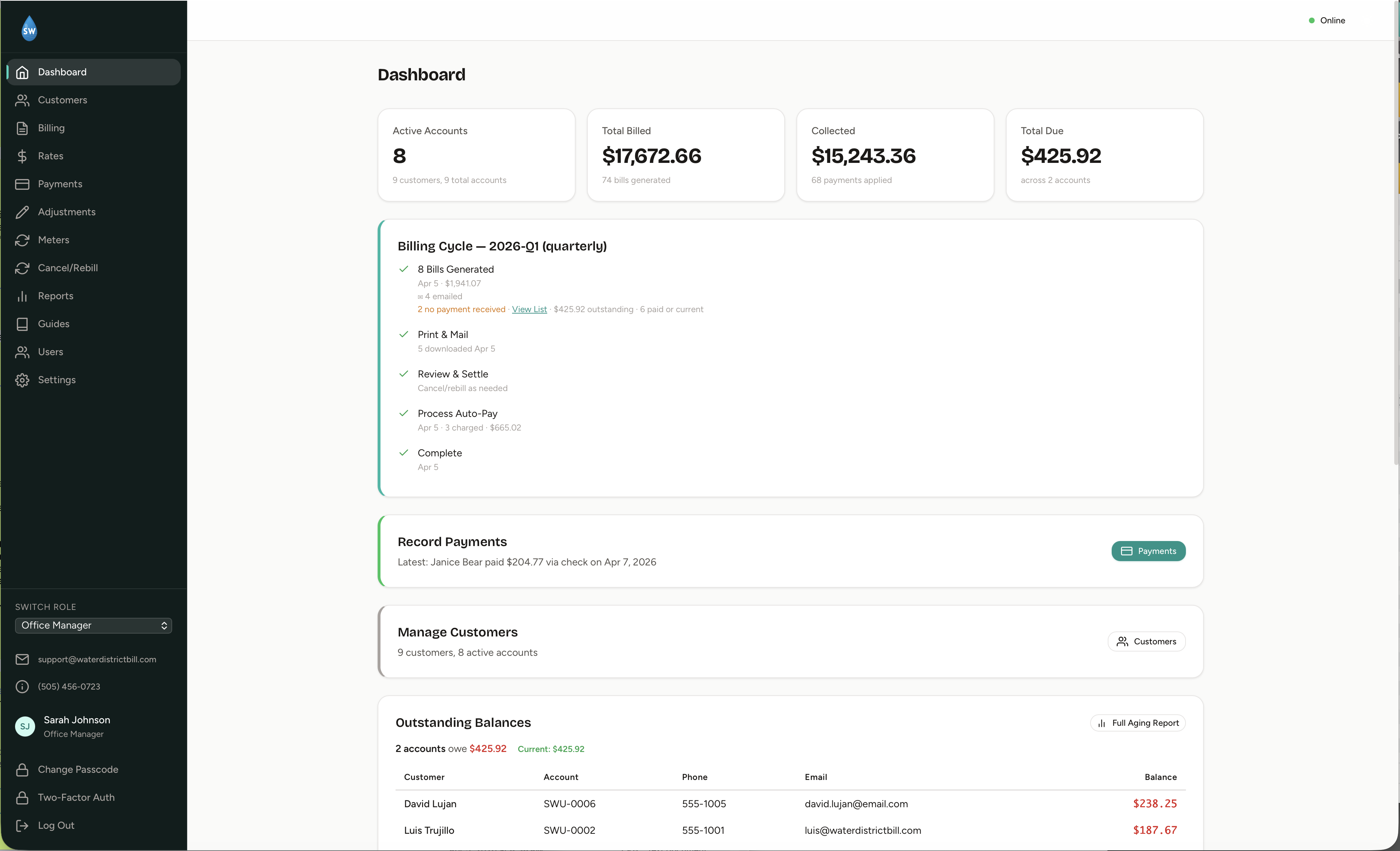Click the support email envelope icon
The height and width of the screenshot is (851, 1400).
(22, 659)
